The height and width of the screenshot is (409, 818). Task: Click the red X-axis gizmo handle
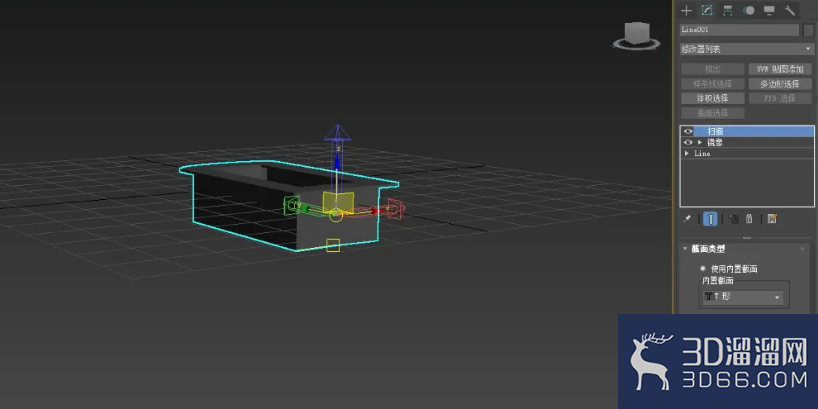pos(395,209)
